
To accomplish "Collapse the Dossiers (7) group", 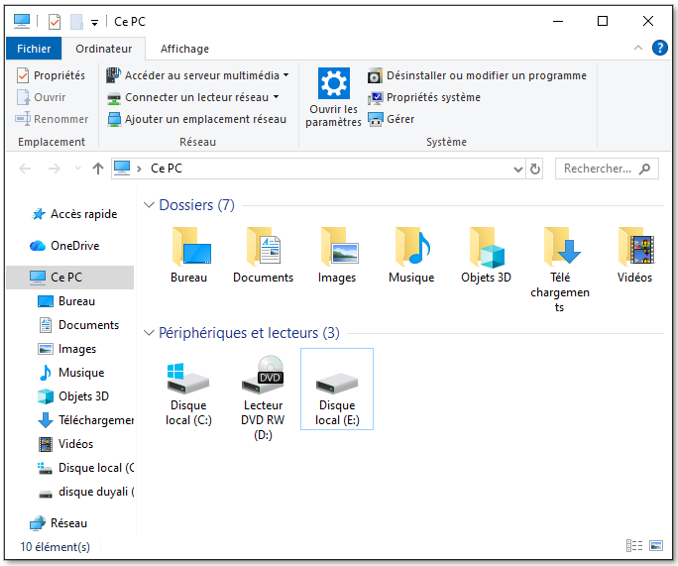I will pyautogui.click(x=150, y=205).
